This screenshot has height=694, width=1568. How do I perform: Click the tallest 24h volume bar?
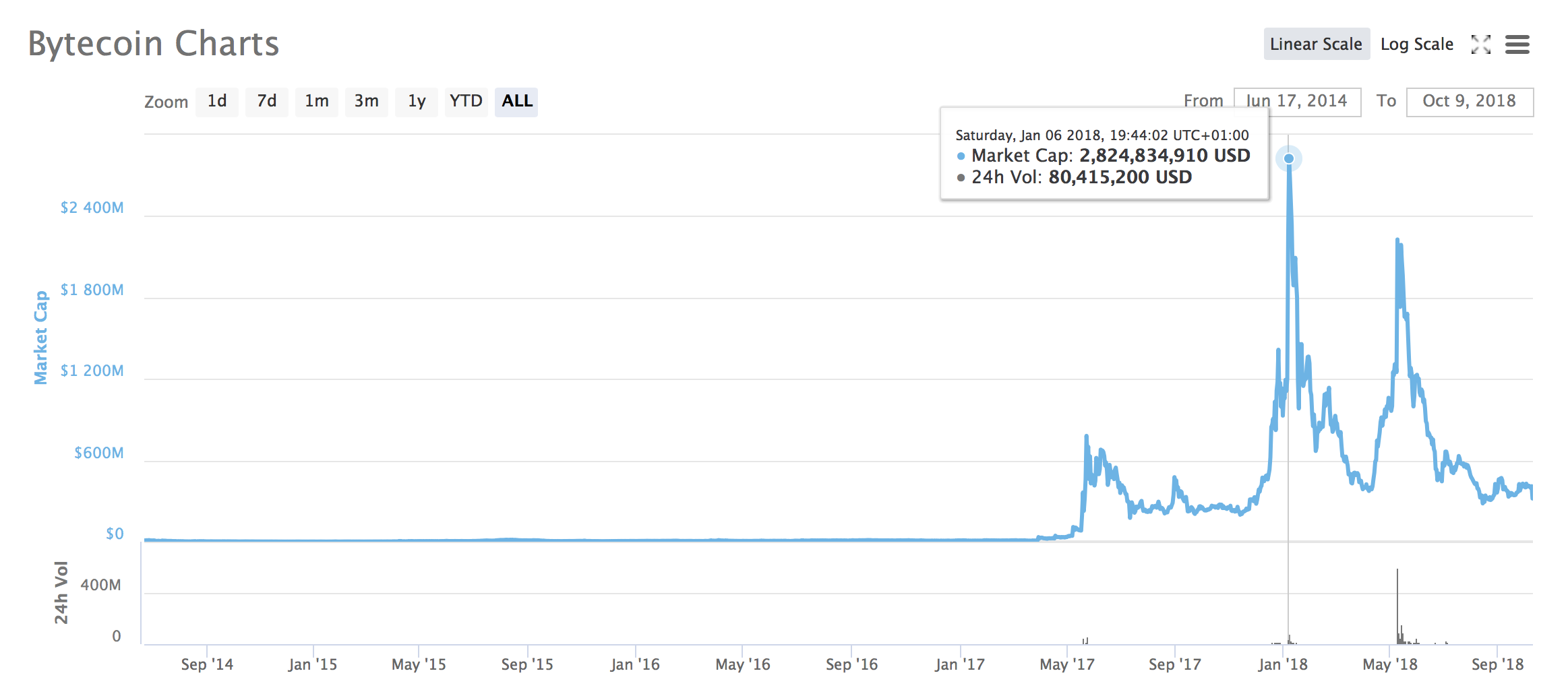coord(1397,606)
